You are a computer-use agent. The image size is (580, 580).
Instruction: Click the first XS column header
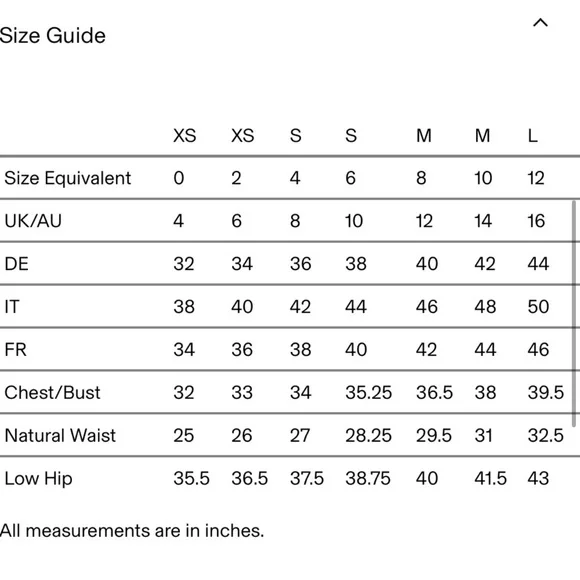pos(185,136)
